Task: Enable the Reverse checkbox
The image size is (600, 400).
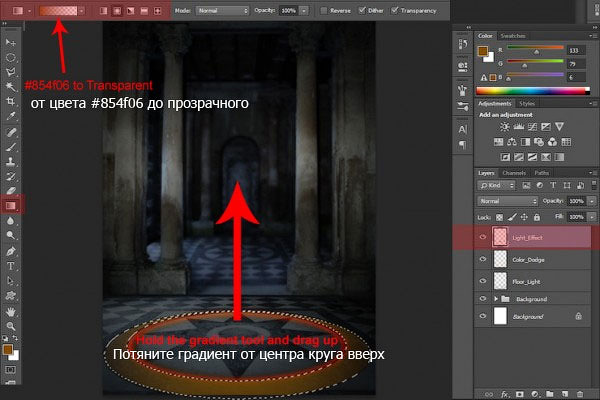Action: coord(326,10)
